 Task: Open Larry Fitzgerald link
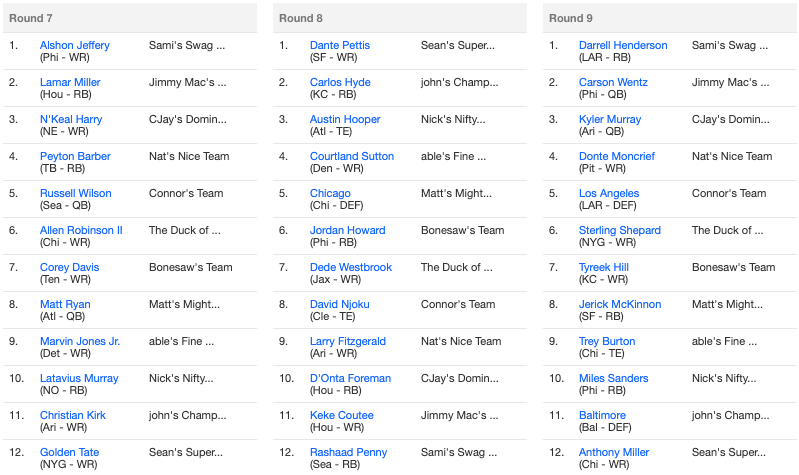point(348,341)
